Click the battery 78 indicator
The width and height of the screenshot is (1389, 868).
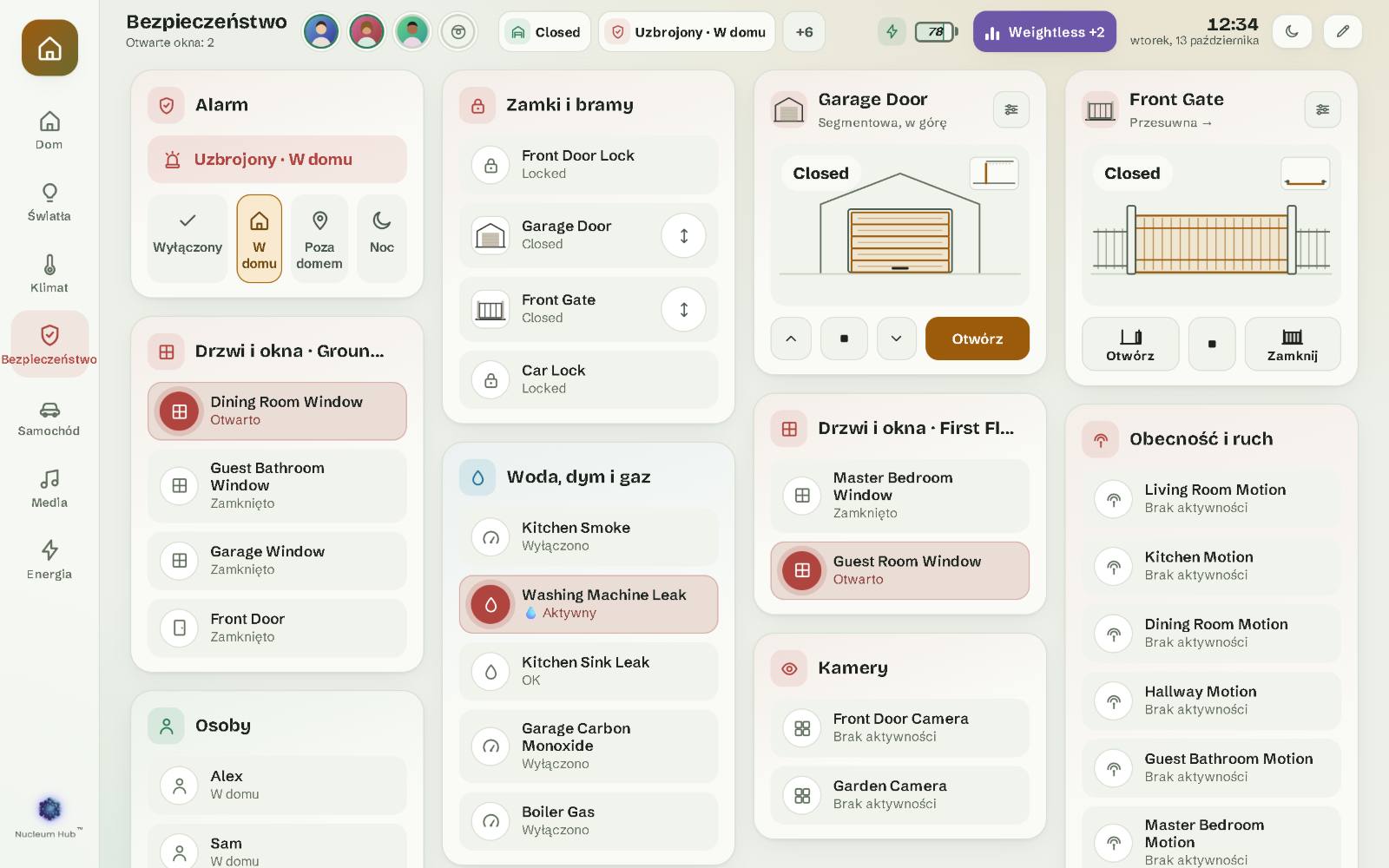(936, 32)
